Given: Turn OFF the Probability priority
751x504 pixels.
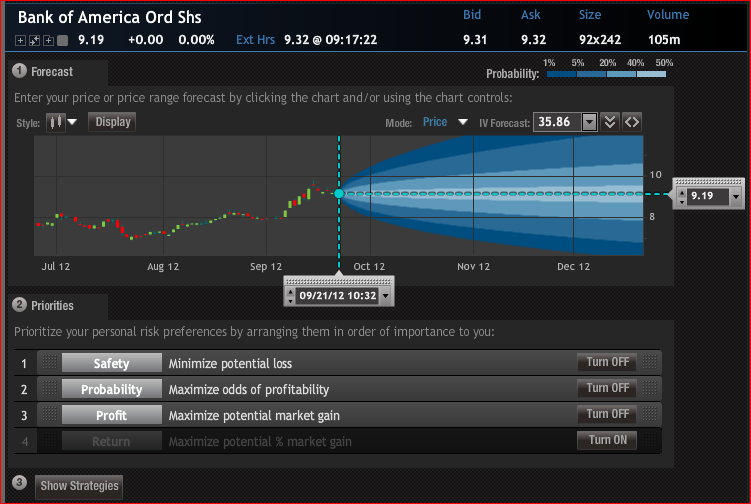Looking at the screenshot, I should (607, 388).
